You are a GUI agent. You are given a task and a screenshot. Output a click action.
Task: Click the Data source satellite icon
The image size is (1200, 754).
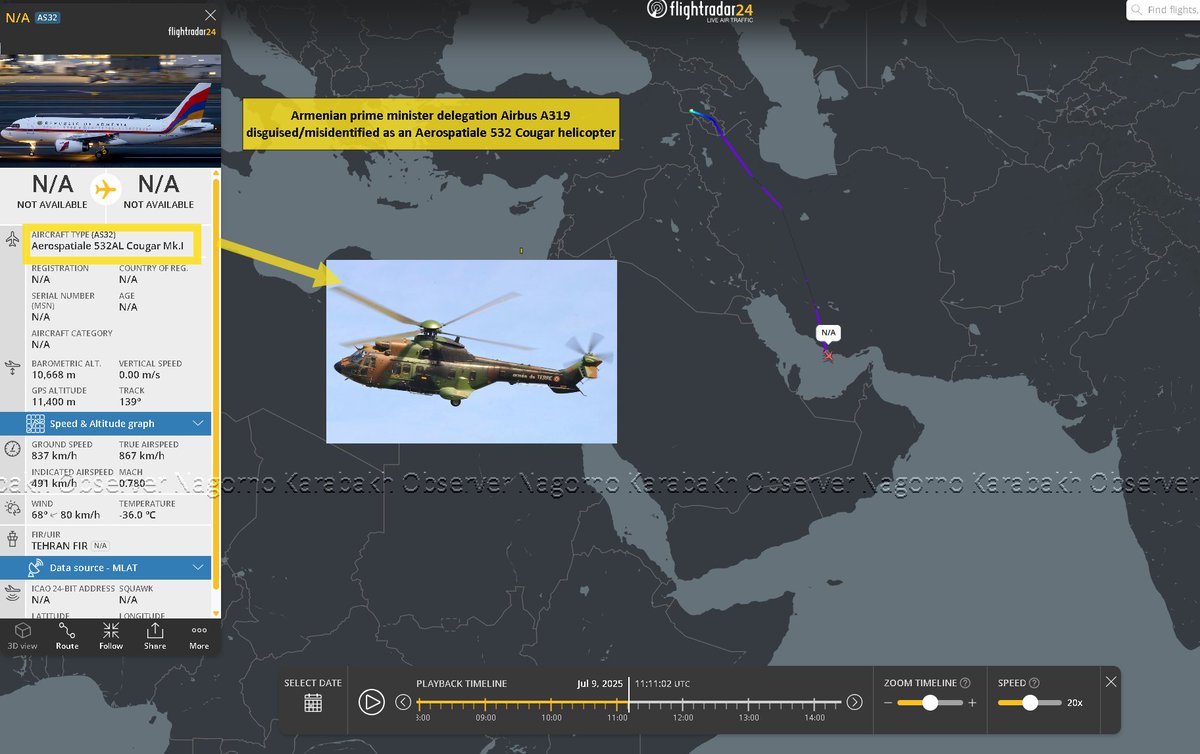tap(36, 568)
